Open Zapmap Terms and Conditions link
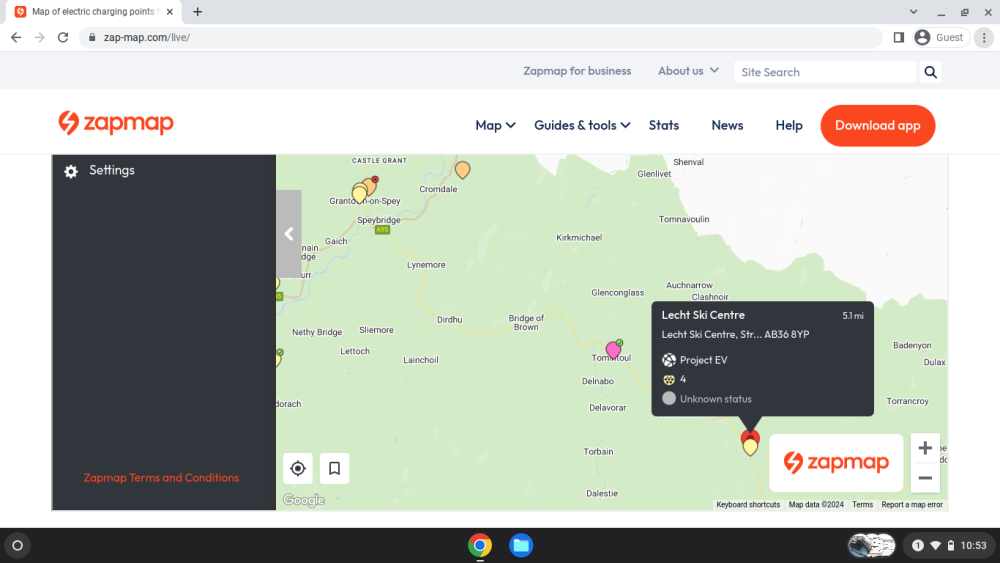 (x=161, y=478)
